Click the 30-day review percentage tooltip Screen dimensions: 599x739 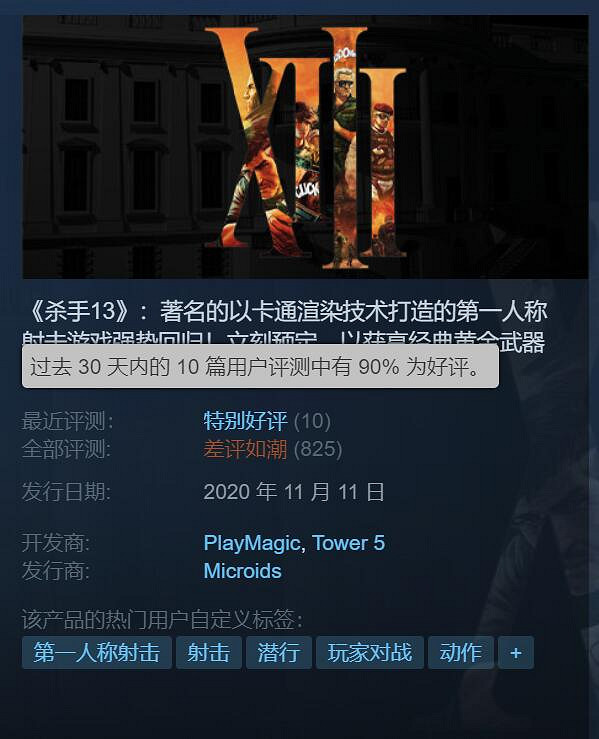coord(260,366)
